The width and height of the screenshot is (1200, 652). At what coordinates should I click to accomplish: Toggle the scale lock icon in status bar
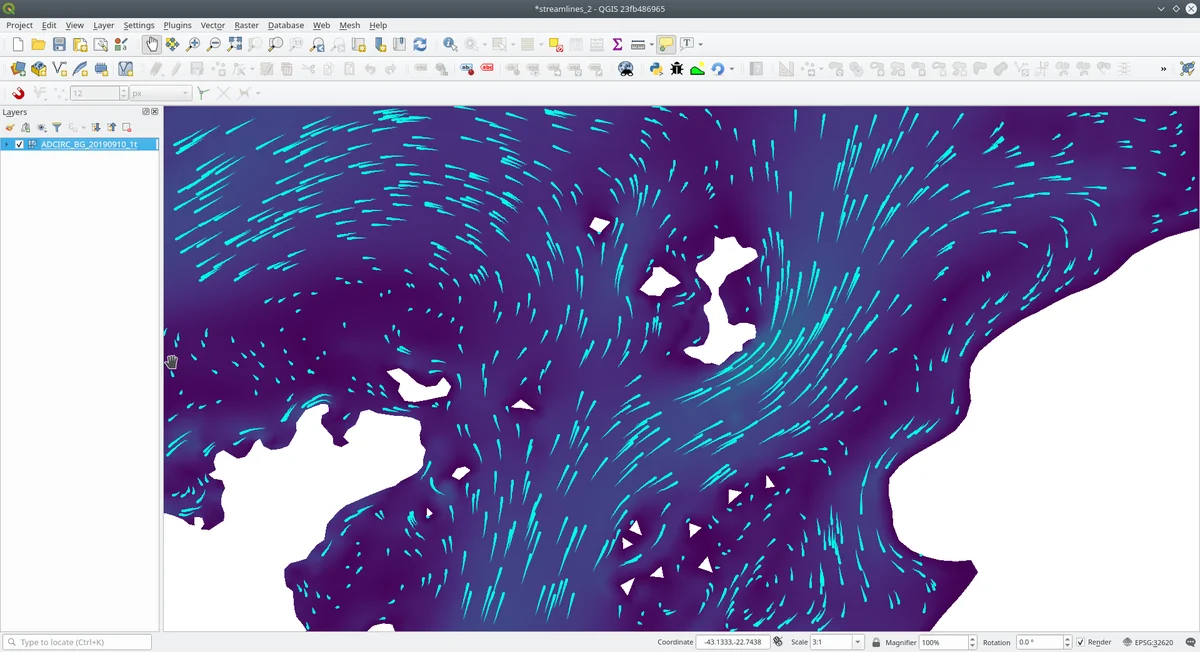[876, 642]
